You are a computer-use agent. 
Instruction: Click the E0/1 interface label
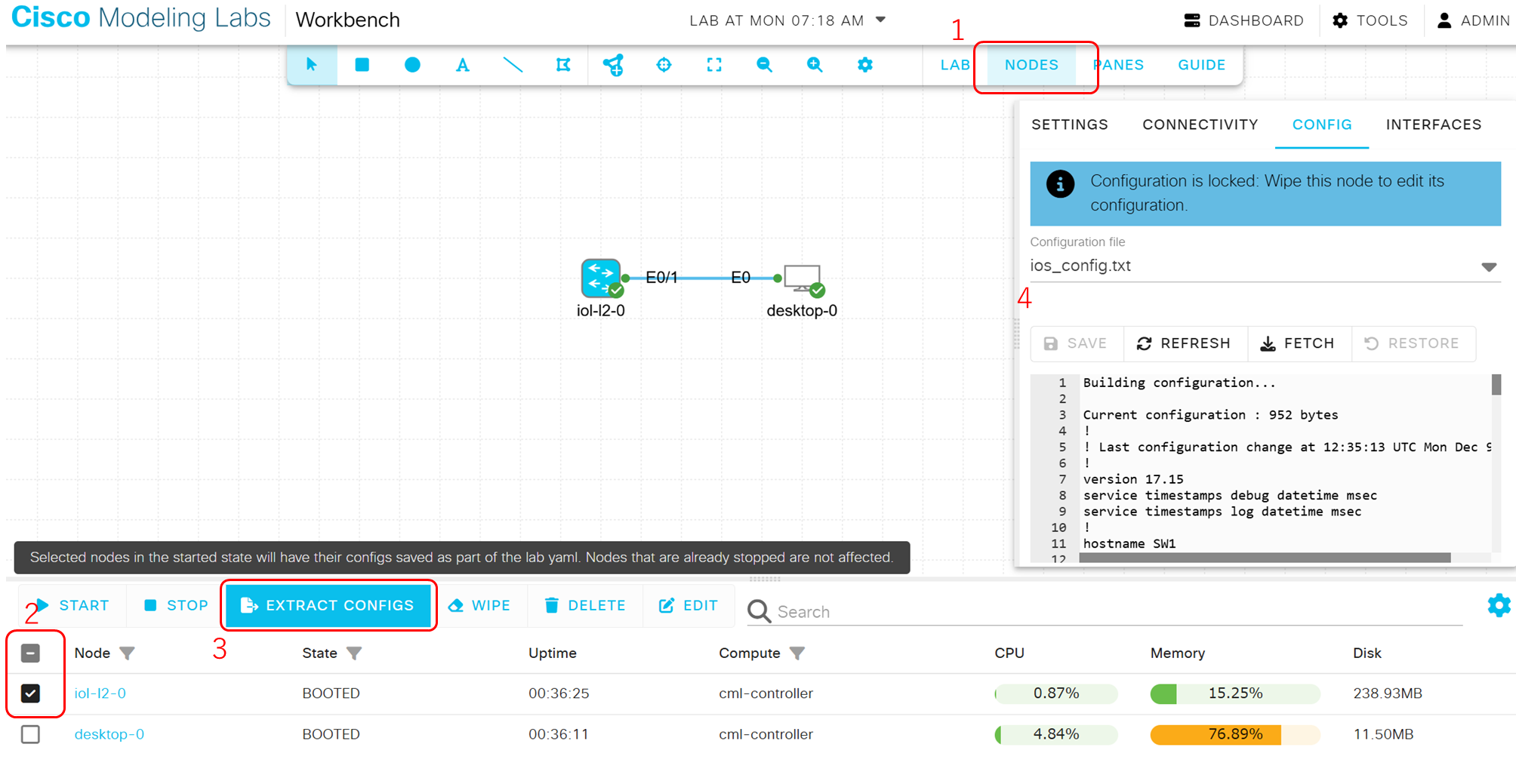(662, 278)
